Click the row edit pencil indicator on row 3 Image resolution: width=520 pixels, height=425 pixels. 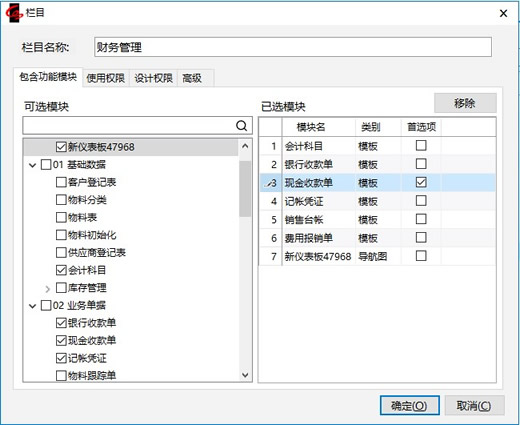268,183
